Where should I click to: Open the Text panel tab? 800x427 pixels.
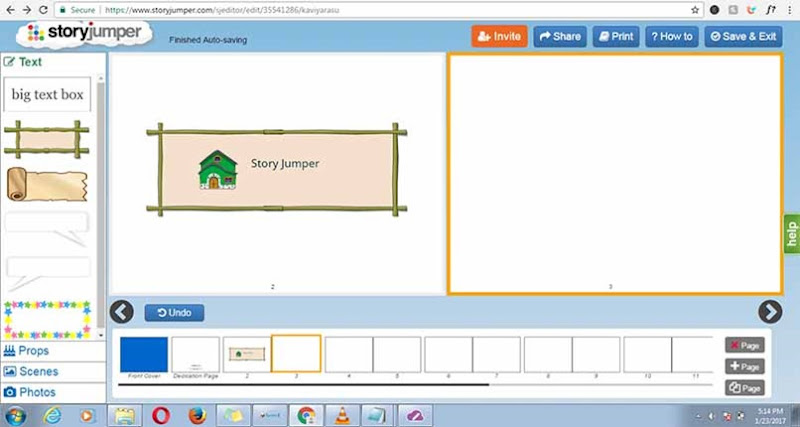23,62
